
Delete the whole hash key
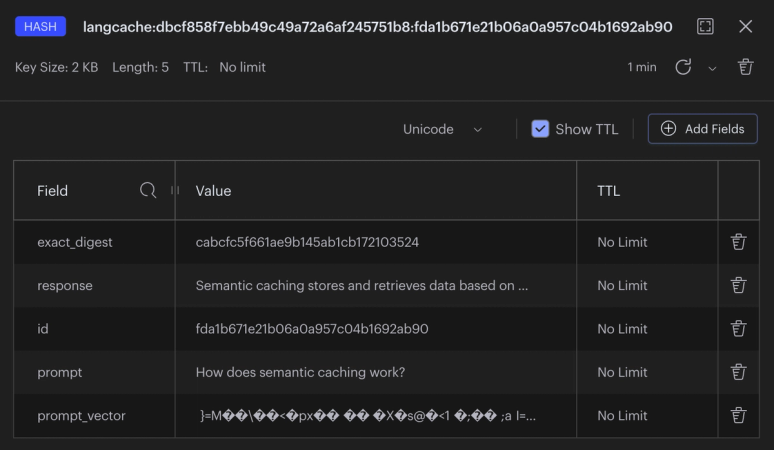pyautogui.click(x=745, y=67)
